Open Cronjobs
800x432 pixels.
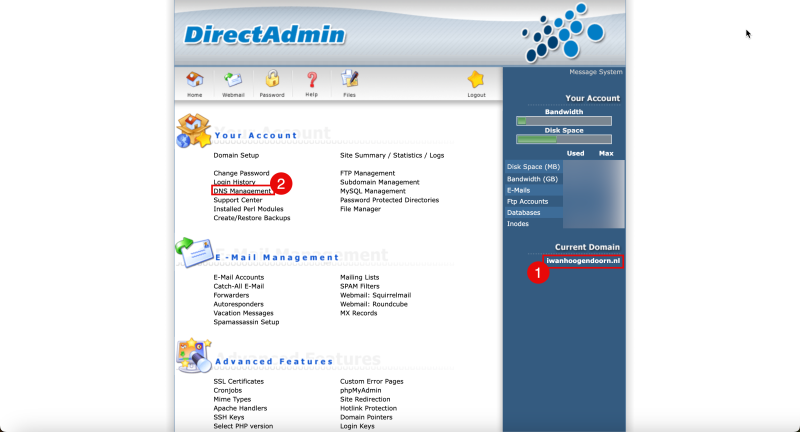click(x=228, y=390)
